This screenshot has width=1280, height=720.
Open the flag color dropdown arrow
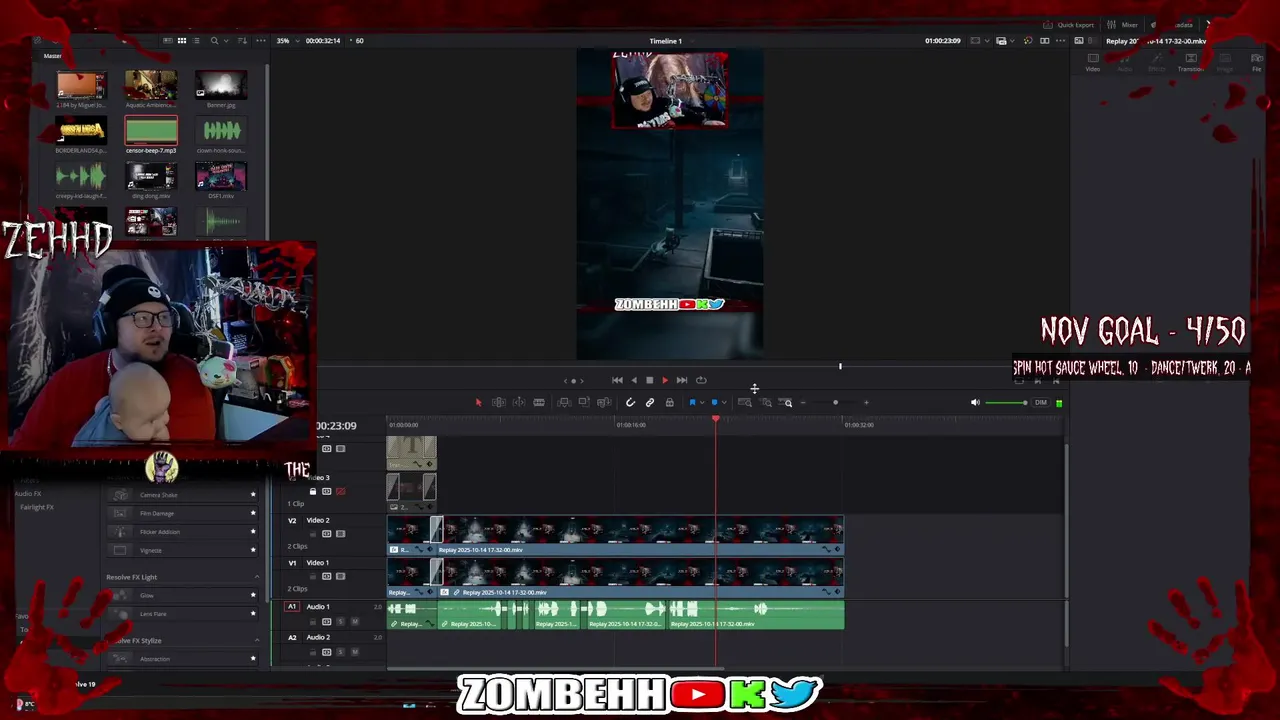(701, 402)
